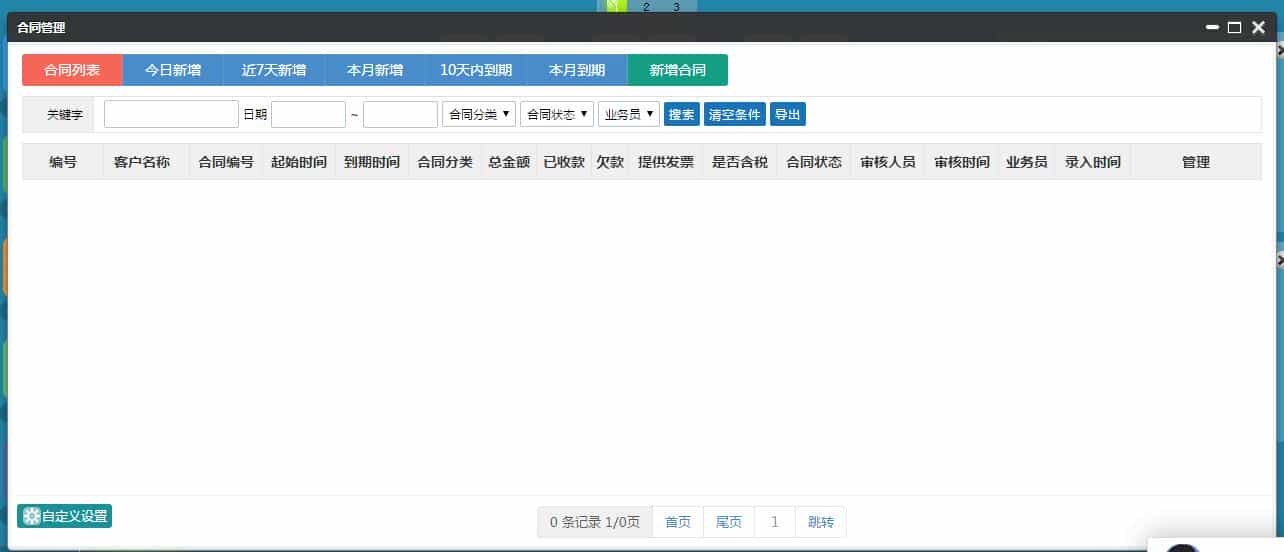Click the 已收款 column header
The image size is (1284, 552).
pos(564,162)
